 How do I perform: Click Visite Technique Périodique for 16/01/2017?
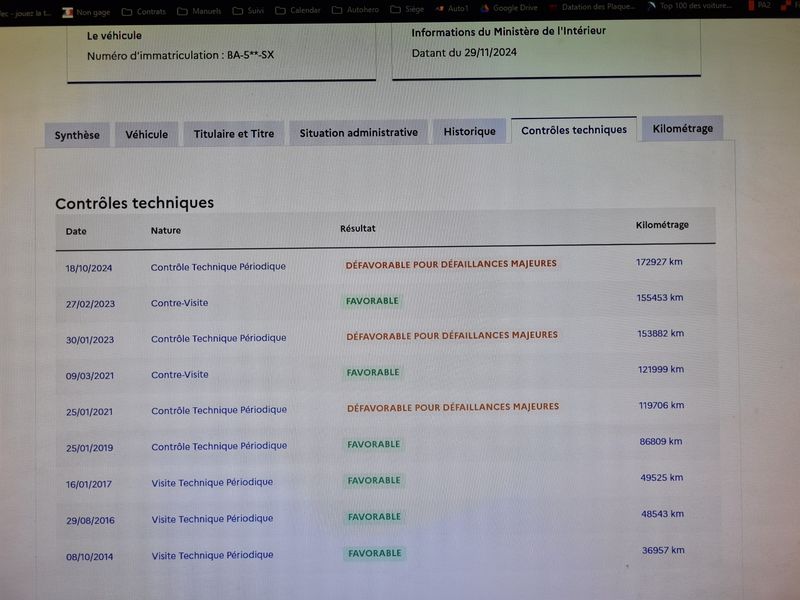[x=212, y=482]
